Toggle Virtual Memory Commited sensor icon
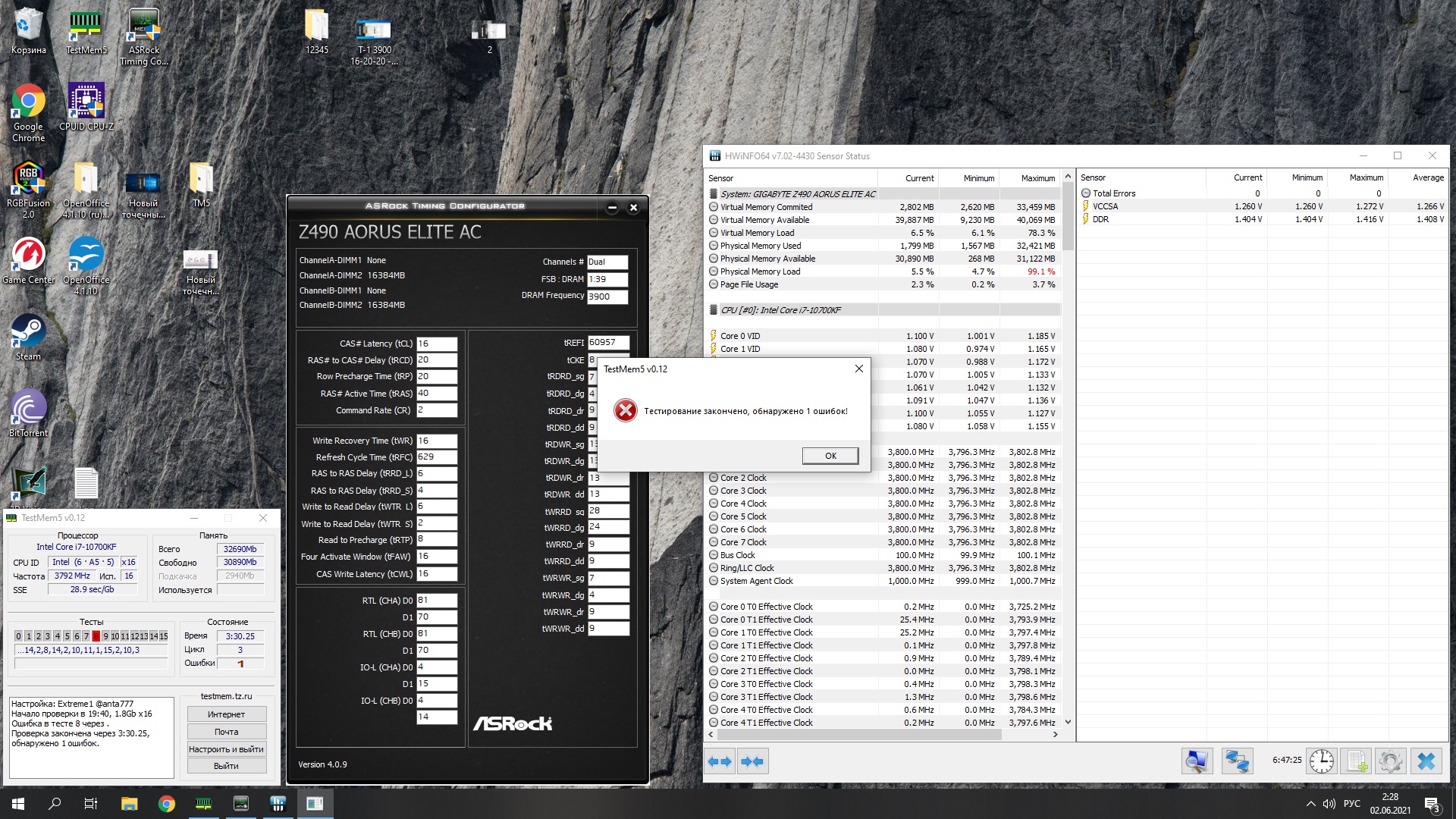Viewport: 1456px width, 819px height. point(714,207)
